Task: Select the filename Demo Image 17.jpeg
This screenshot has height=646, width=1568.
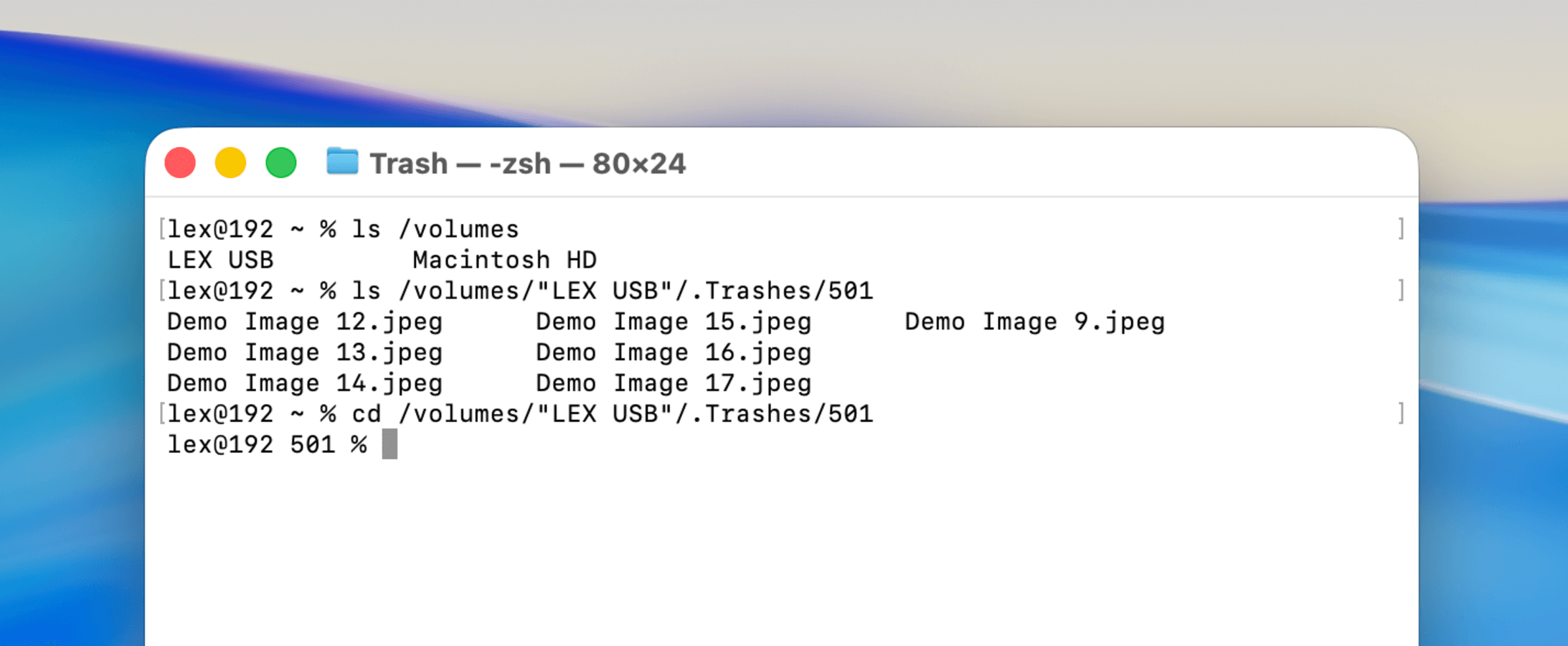Action: pyautogui.click(x=673, y=383)
